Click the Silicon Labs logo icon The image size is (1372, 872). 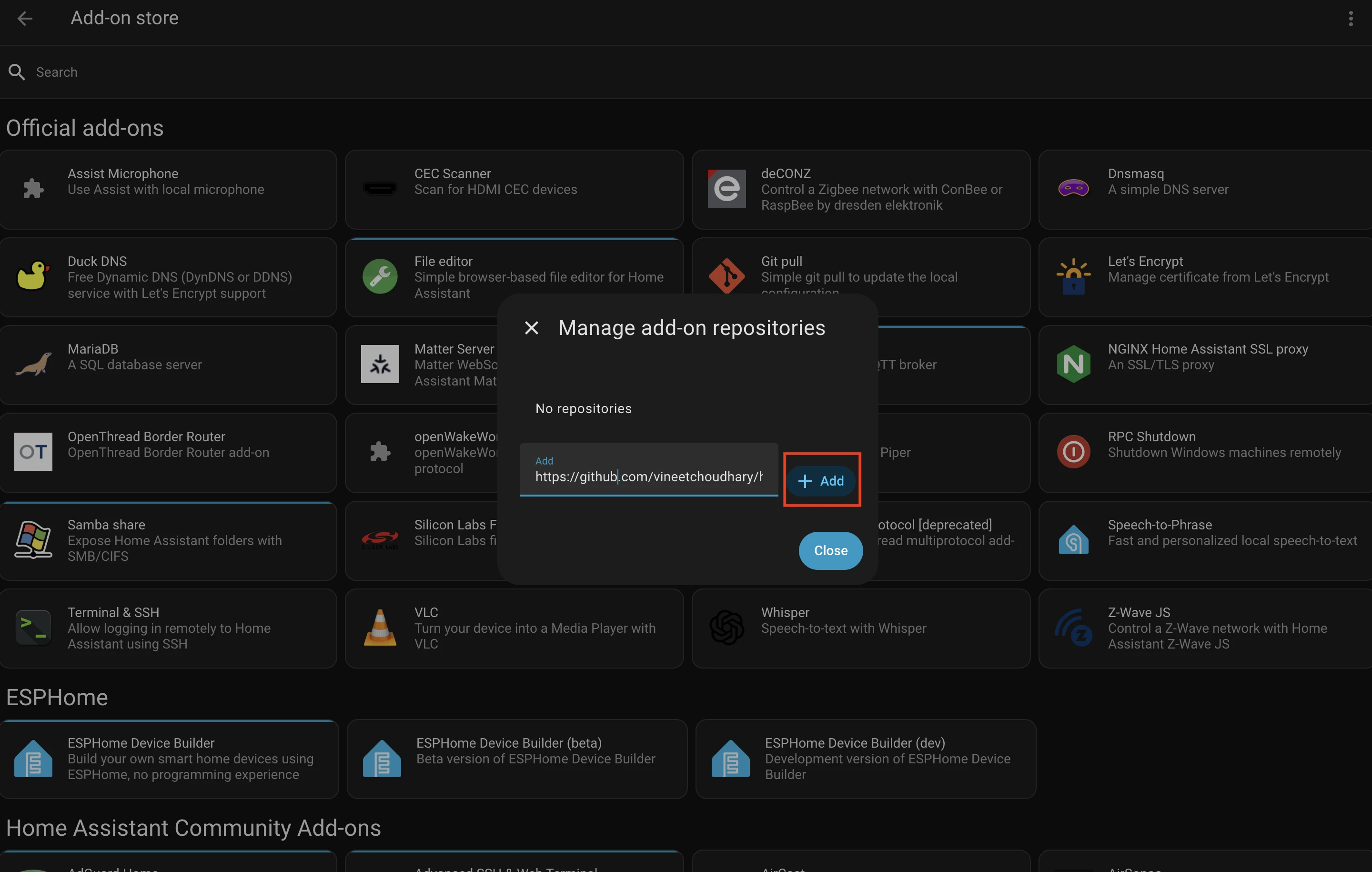click(380, 540)
